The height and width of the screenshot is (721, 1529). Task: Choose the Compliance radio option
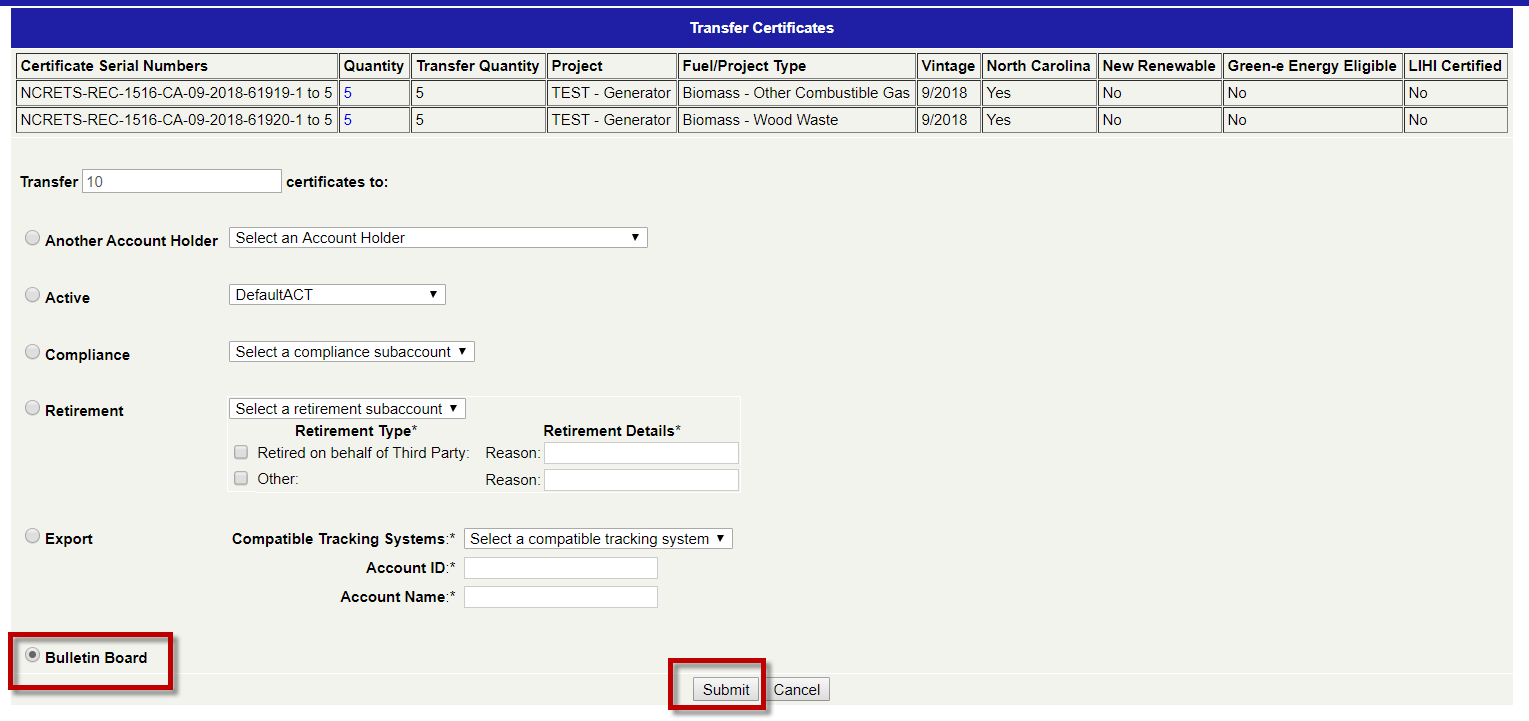coord(33,352)
